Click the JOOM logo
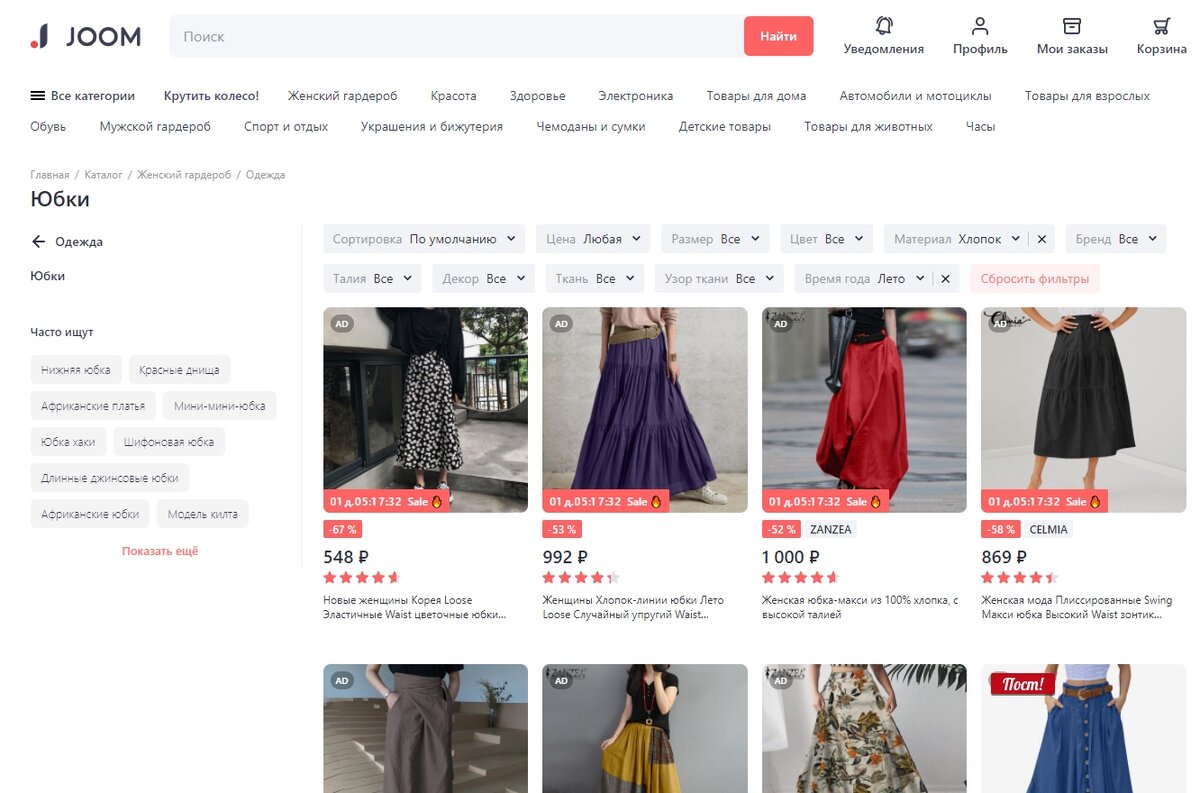Viewport: 1200px width, 793px height. [x=86, y=37]
